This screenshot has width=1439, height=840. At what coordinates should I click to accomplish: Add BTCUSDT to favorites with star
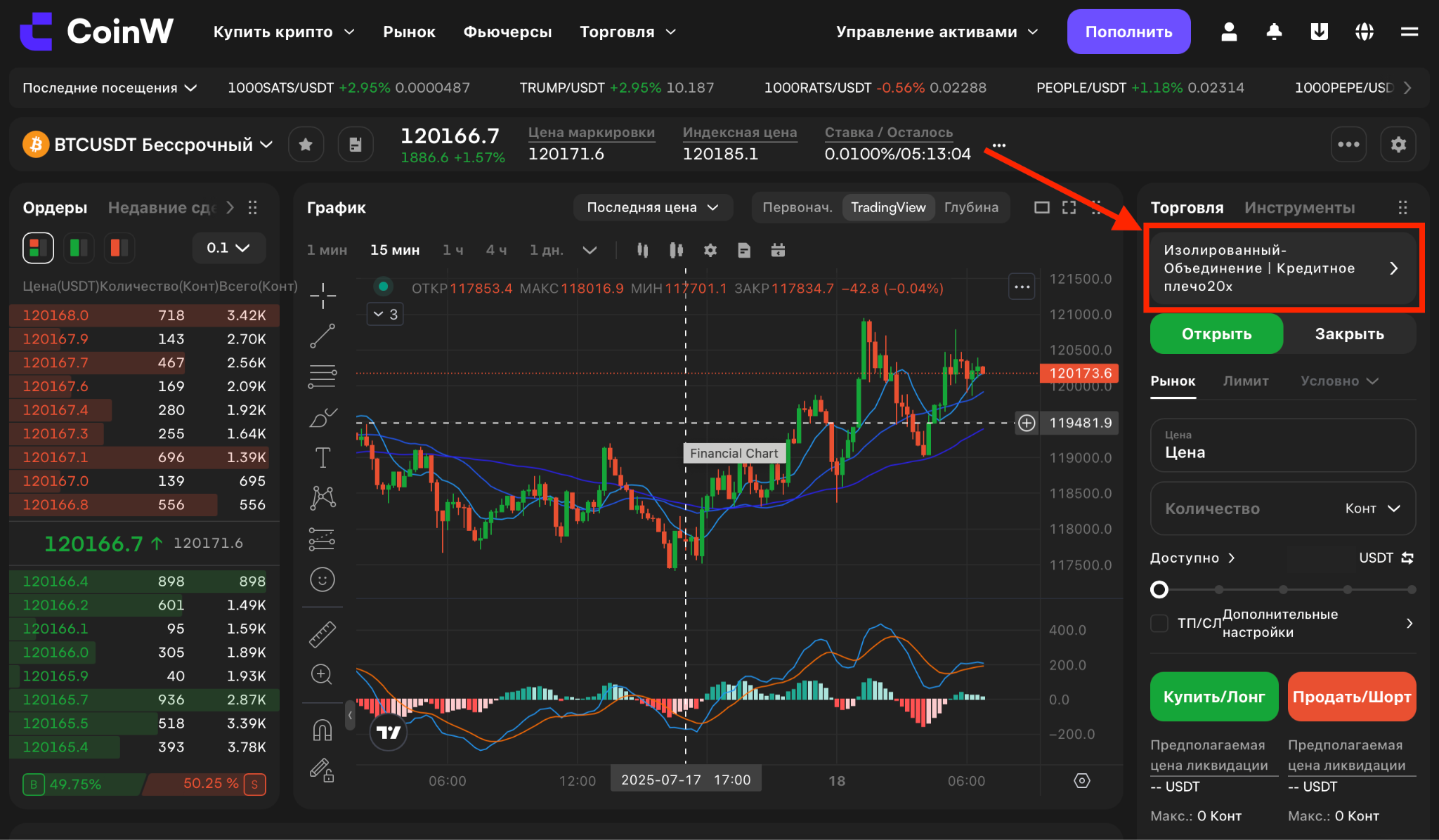pos(306,145)
